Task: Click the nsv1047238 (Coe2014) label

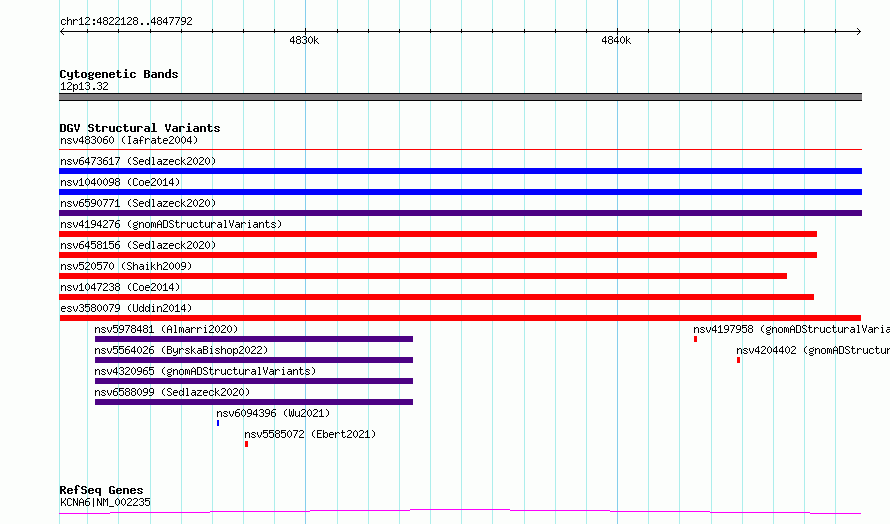Action: coord(120,287)
